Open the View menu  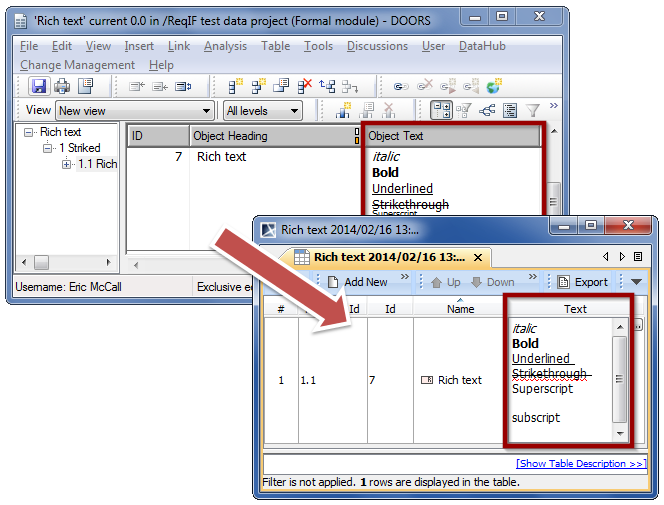pyautogui.click(x=98, y=46)
